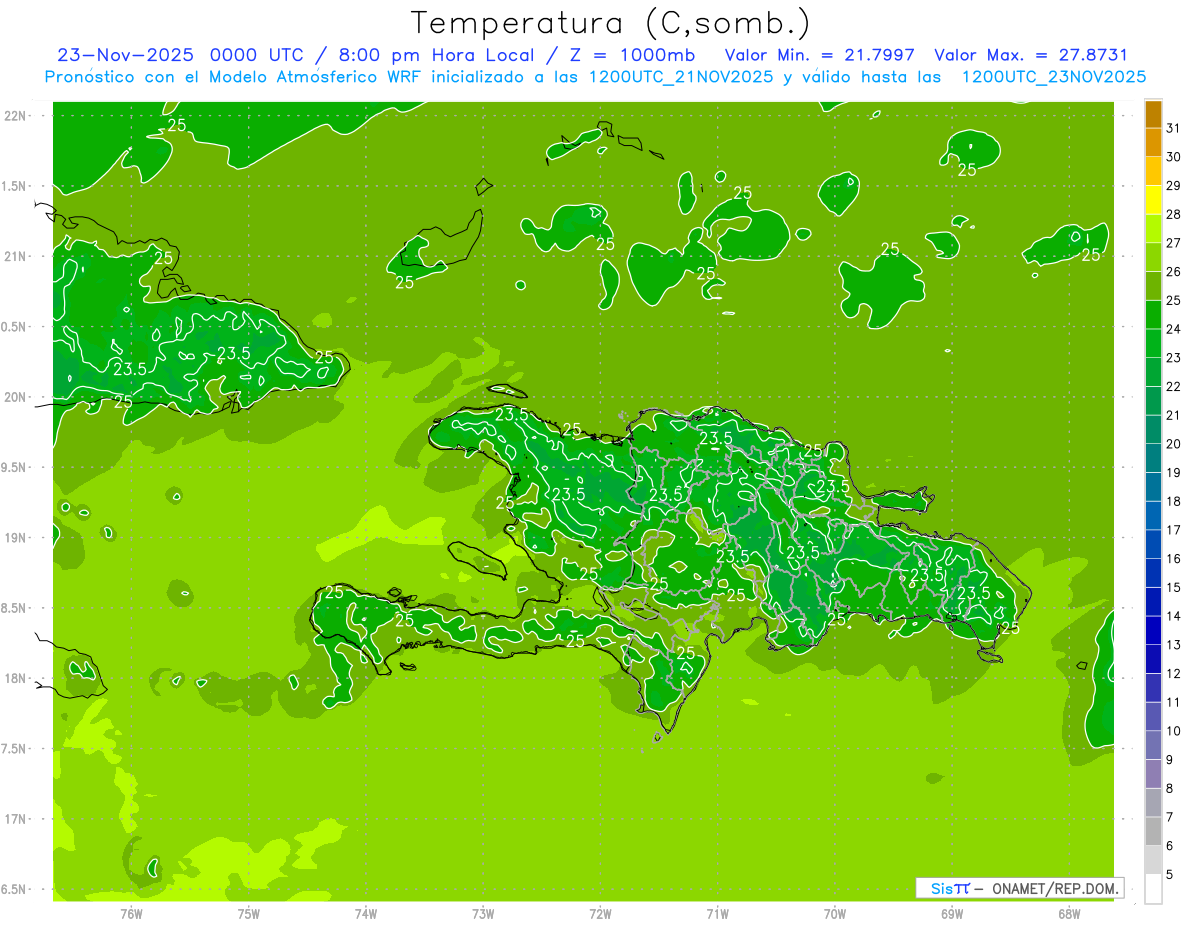This screenshot has height=927, width=1200.
Task: Click the legend swatch between 30 and 31
Action: click(1154, 143)
